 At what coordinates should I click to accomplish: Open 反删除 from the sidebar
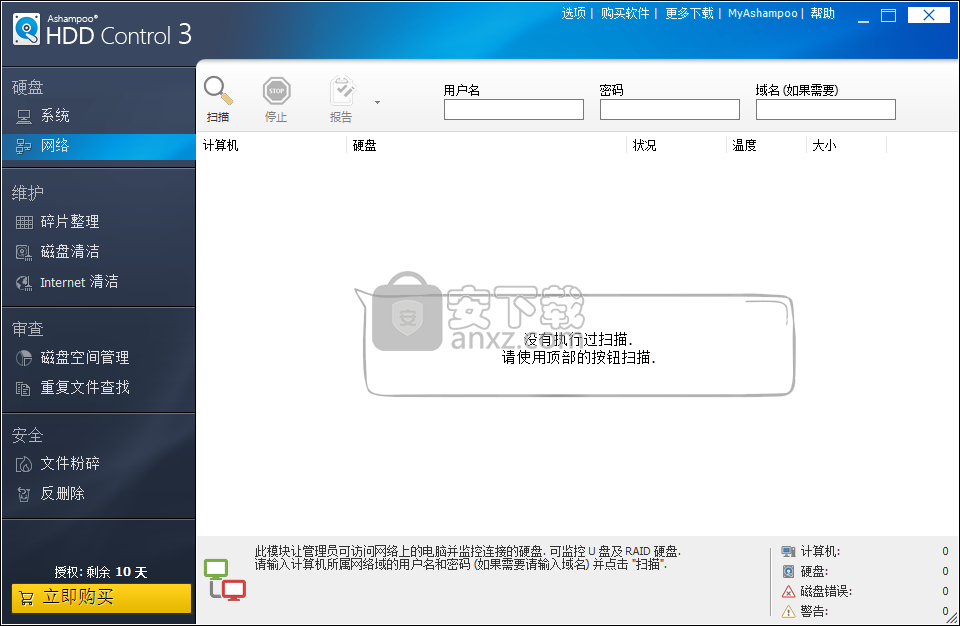tap(99, 494)
